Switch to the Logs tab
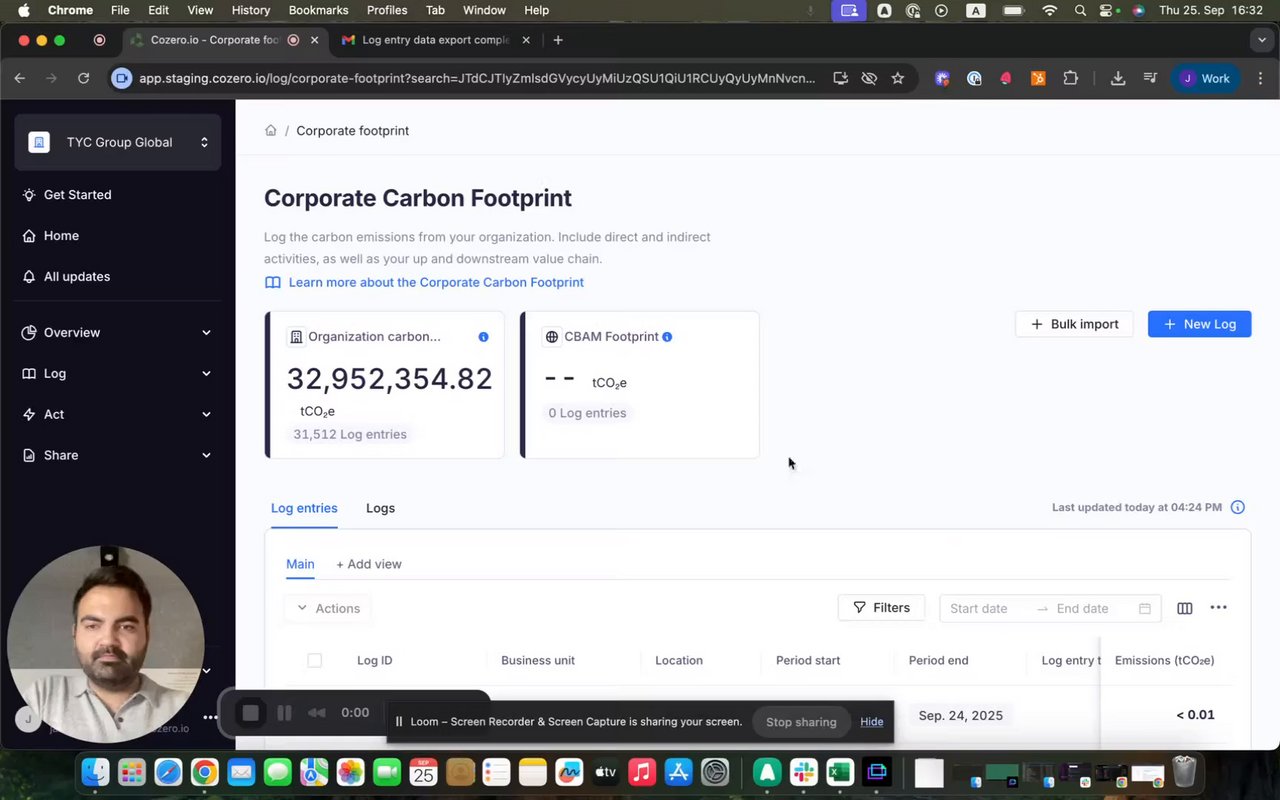 [380, 508]
